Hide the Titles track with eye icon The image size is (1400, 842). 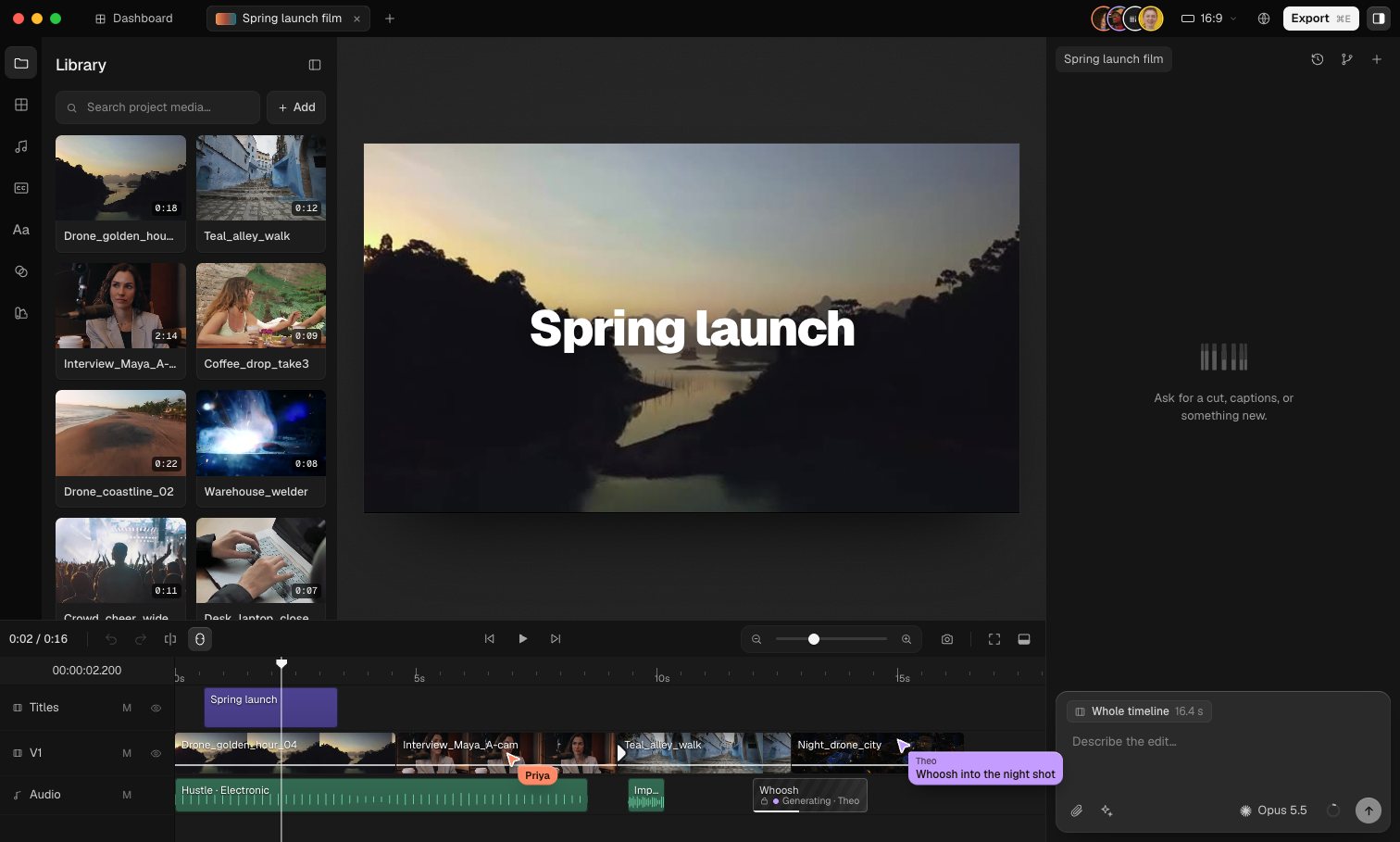point(156,708)
